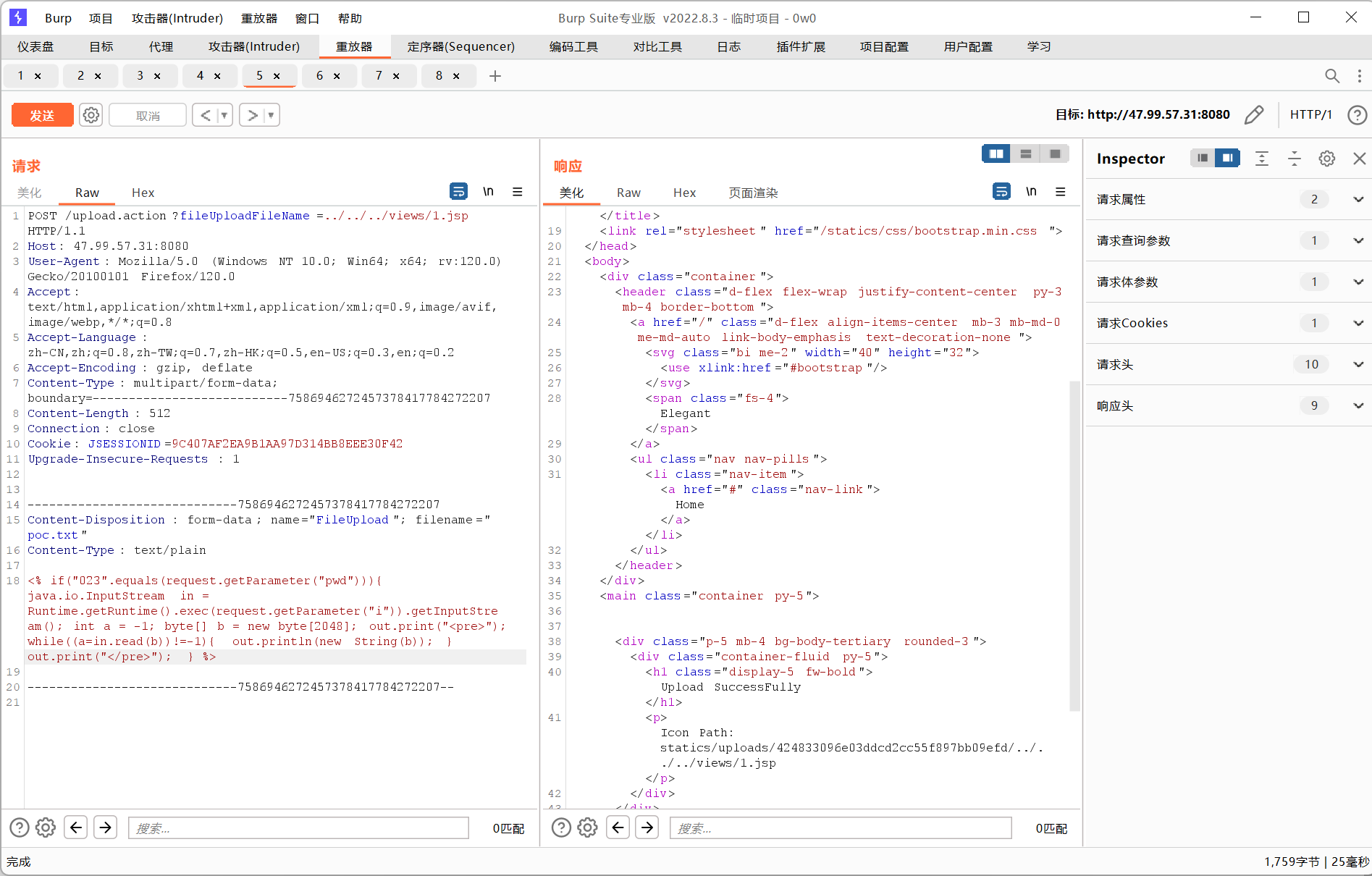Switch to 对比工具 tab
The height and width of the screenshot is (876, 1372).
pos(657,46)
